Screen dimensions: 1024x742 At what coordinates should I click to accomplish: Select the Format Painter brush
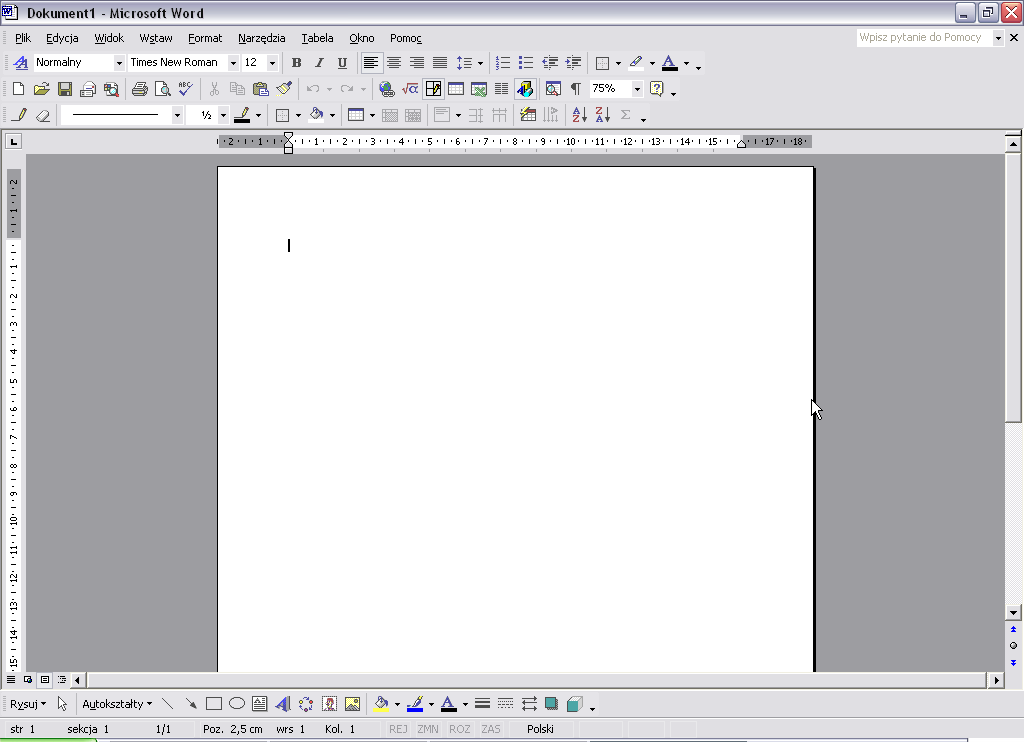tap(283, 89)
